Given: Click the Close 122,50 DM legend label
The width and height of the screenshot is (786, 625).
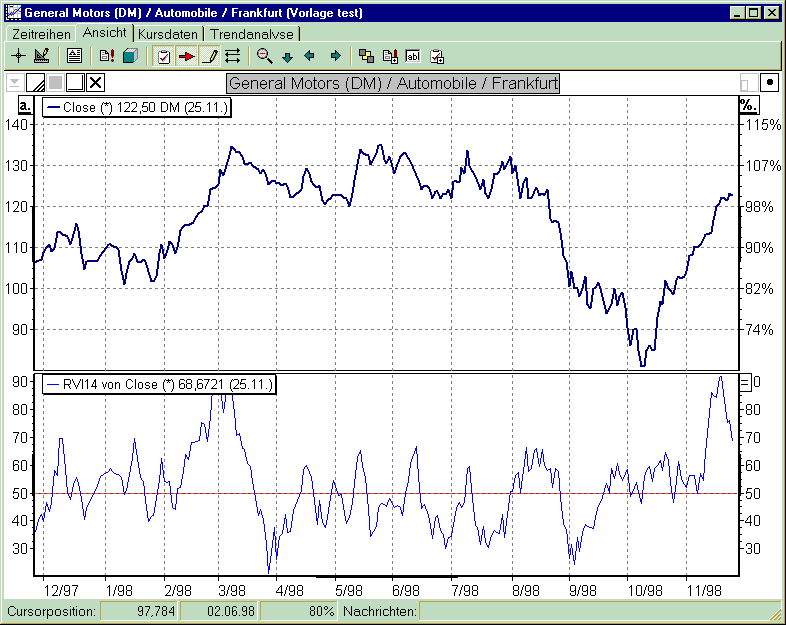Looking at the screenshot, I should click(137, 107).
